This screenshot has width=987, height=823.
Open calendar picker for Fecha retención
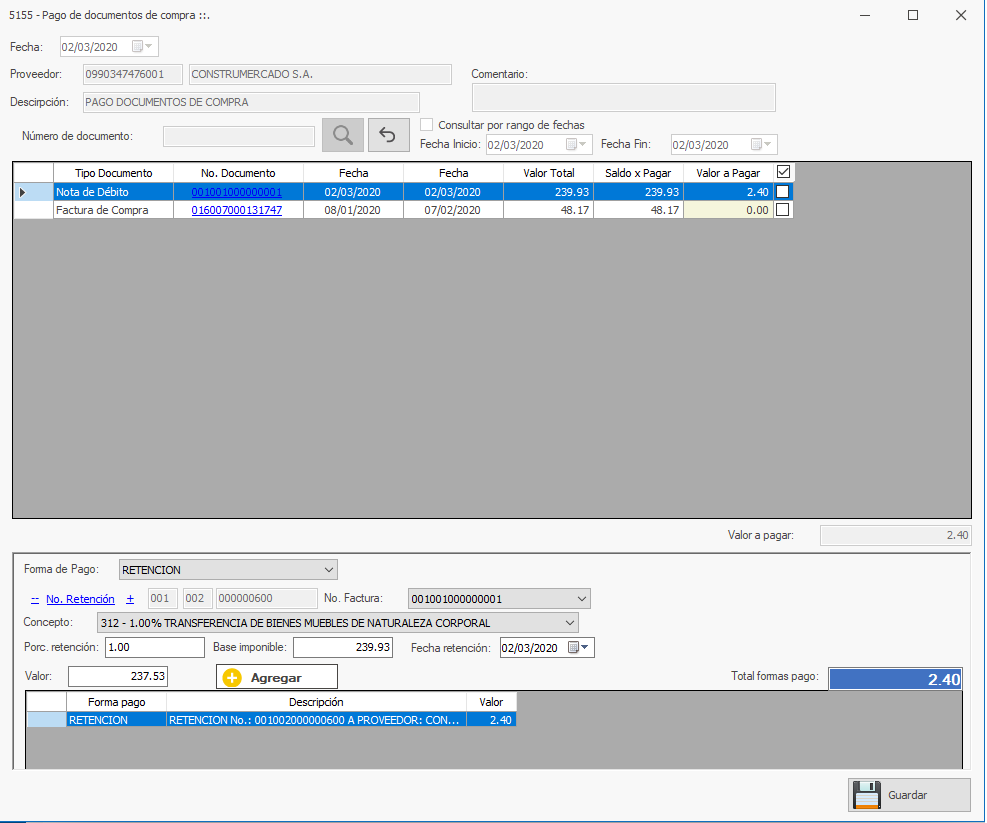(x=579, y=648)
